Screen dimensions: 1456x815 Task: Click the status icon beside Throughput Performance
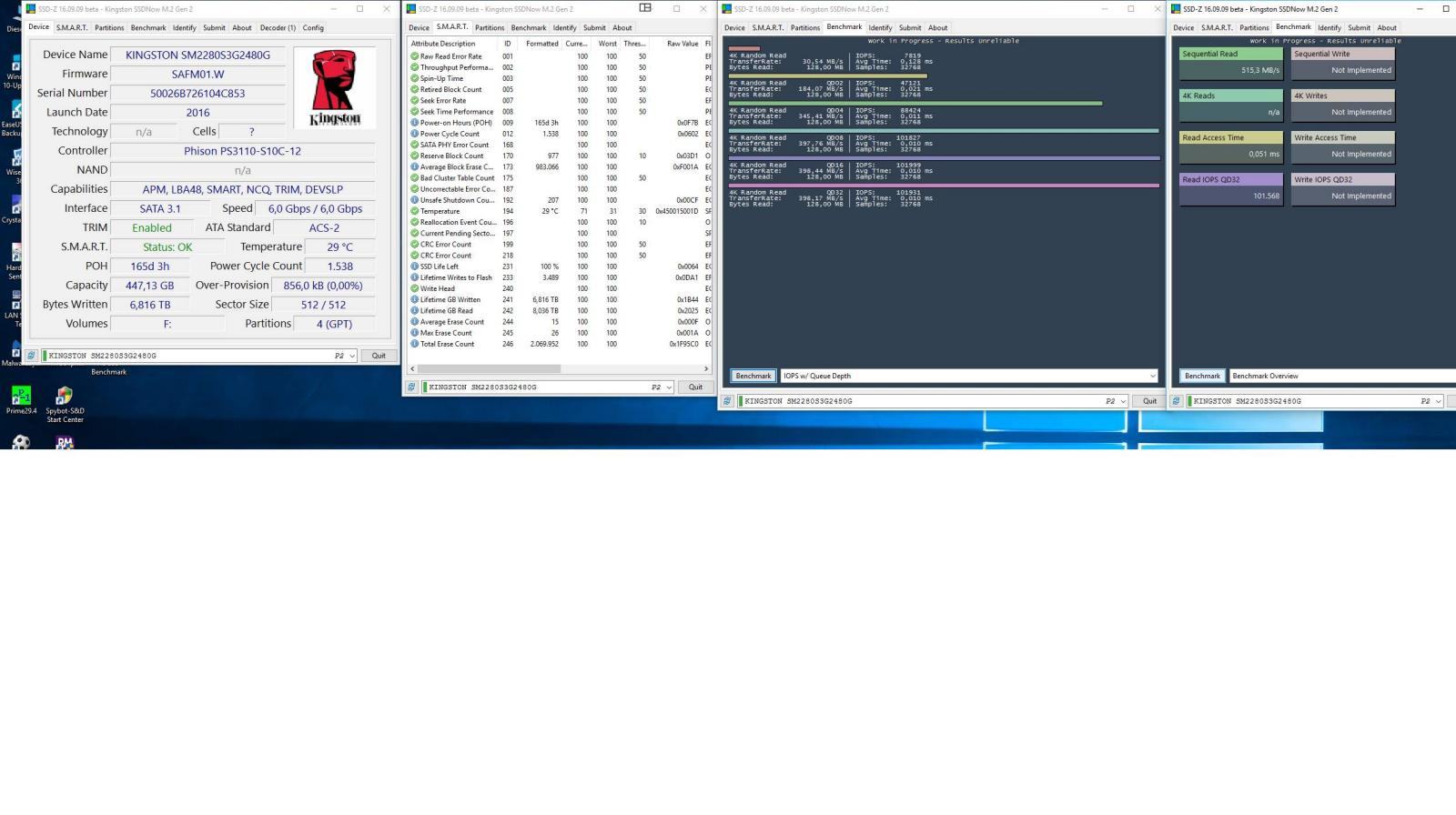coord(415,67)
